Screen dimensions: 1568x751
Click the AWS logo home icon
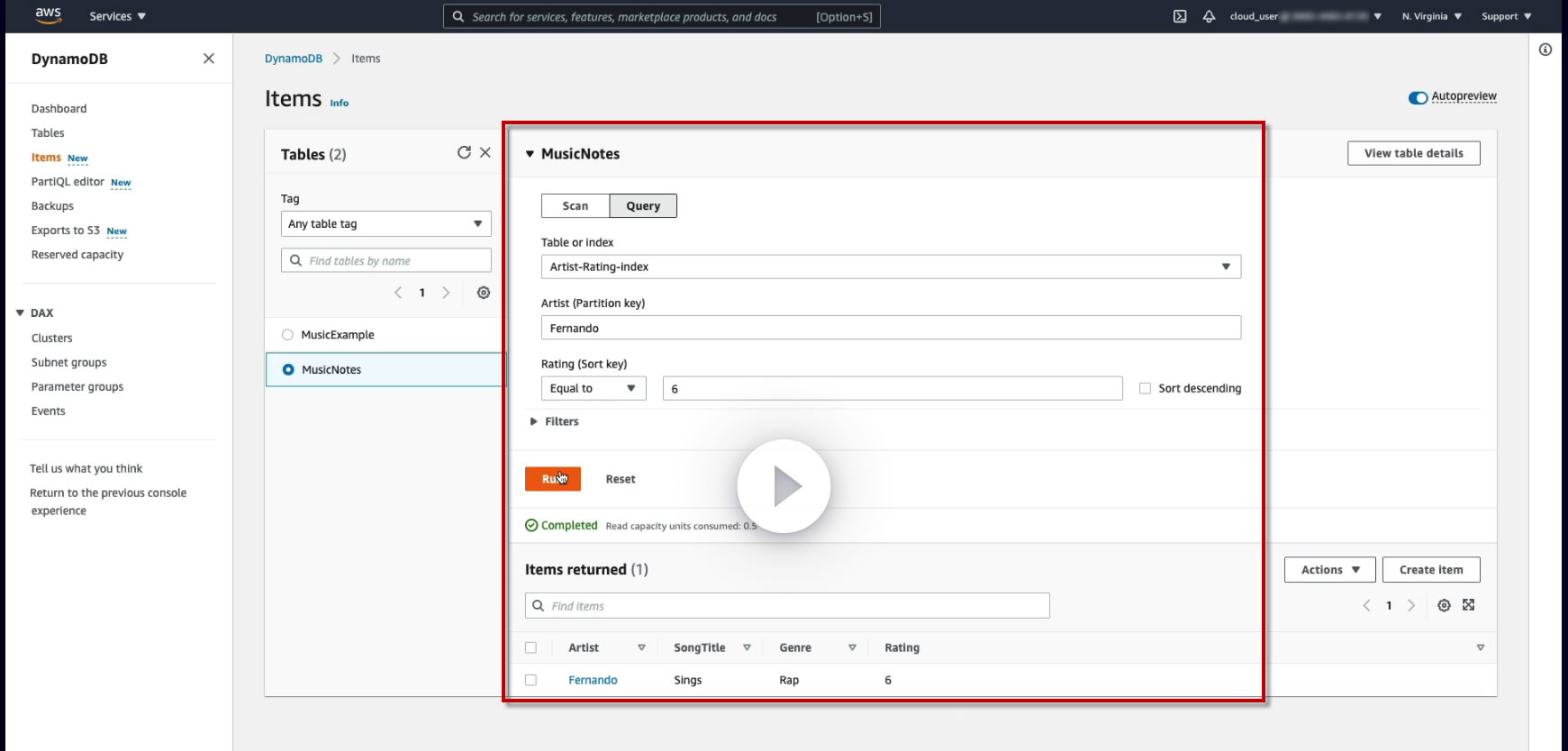[48, 15]
